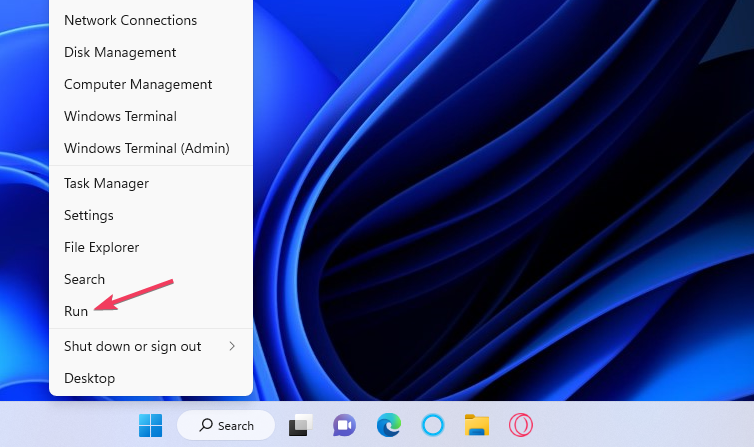Launch the Chat (Teams) taskbar icon
754x447 pixels.
344,425
